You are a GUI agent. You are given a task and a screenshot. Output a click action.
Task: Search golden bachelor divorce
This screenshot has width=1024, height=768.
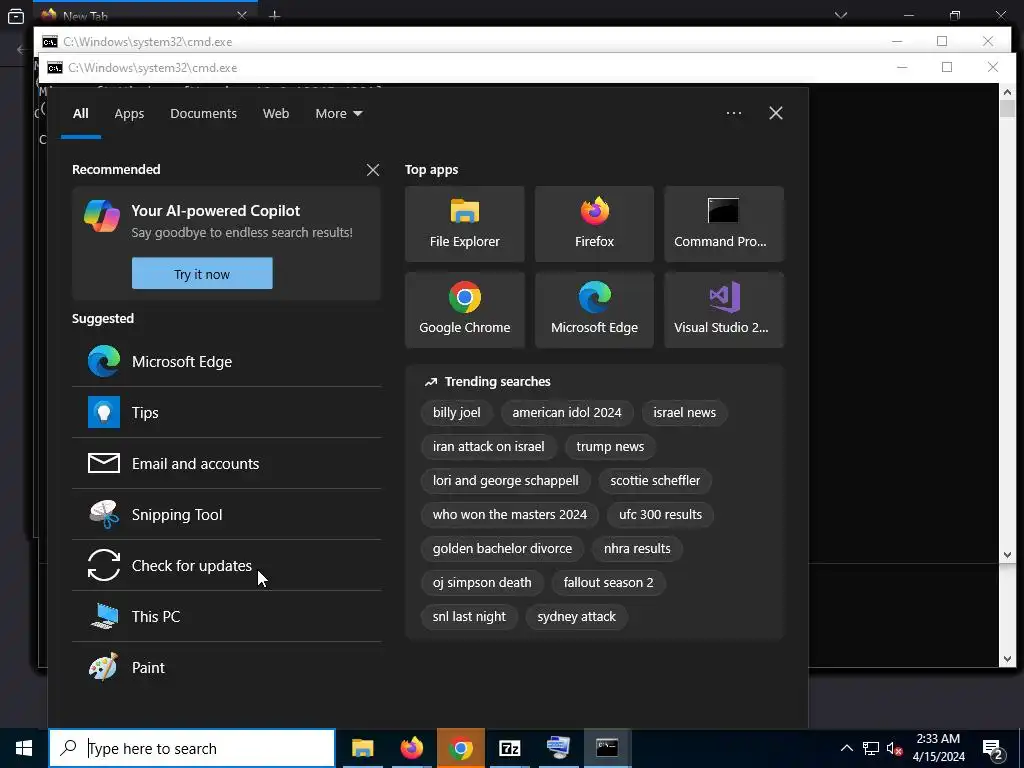click(x=502, y=549)
